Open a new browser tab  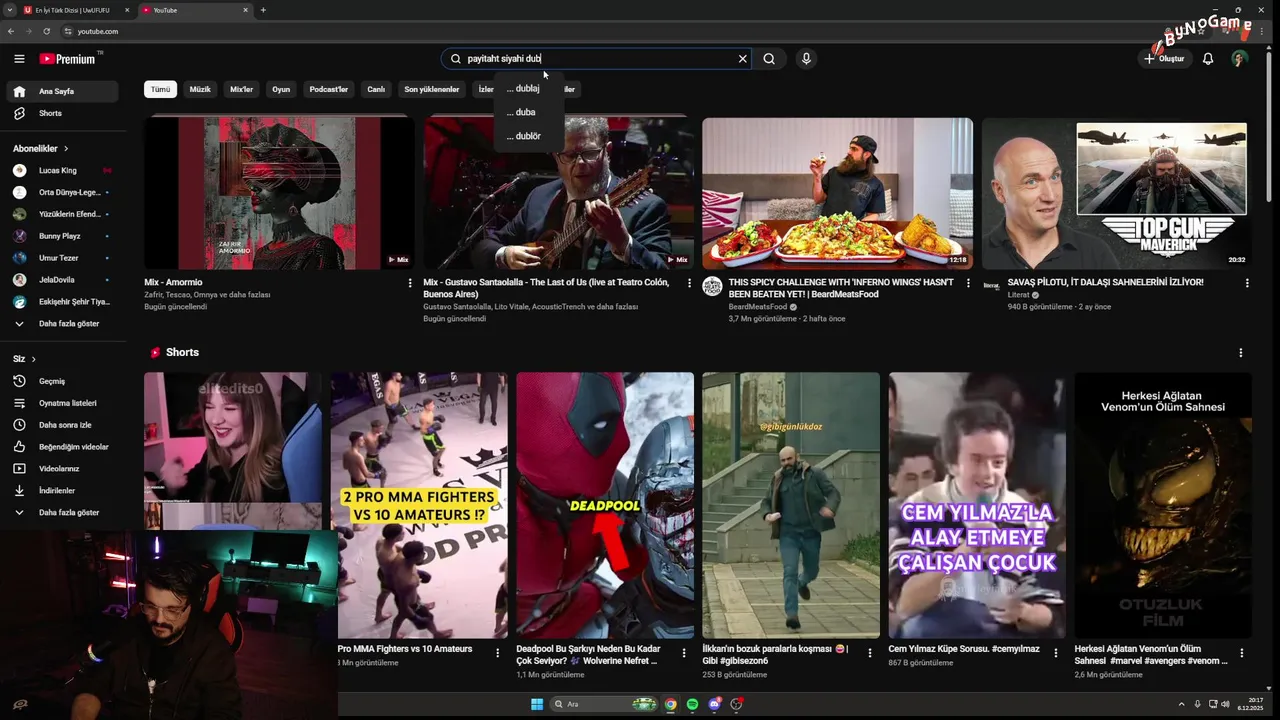pyautogui.click(x=263, y=10)
